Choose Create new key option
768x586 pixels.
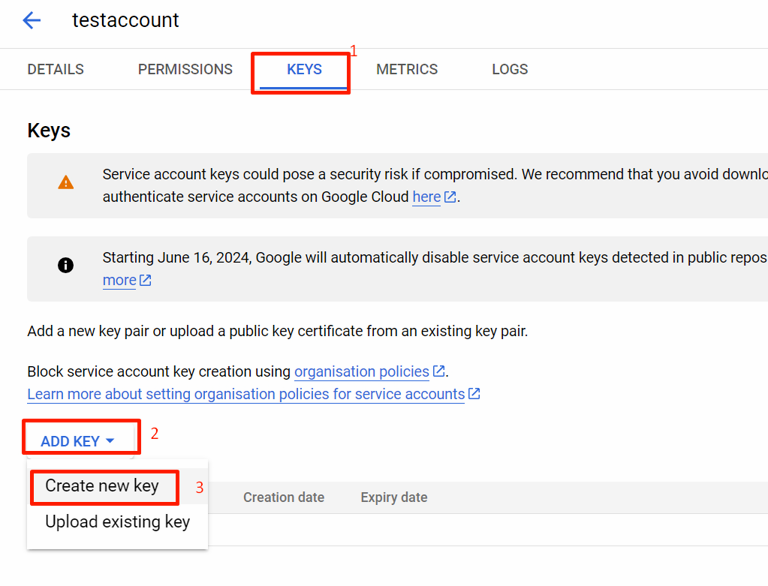[x=102, y=487]
